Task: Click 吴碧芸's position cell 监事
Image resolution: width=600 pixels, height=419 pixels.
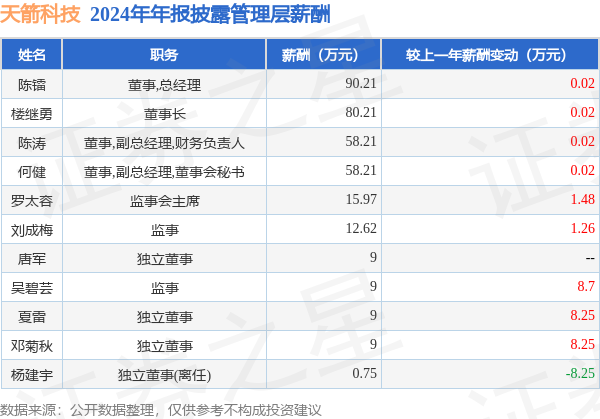Action: tap(165, 288)
